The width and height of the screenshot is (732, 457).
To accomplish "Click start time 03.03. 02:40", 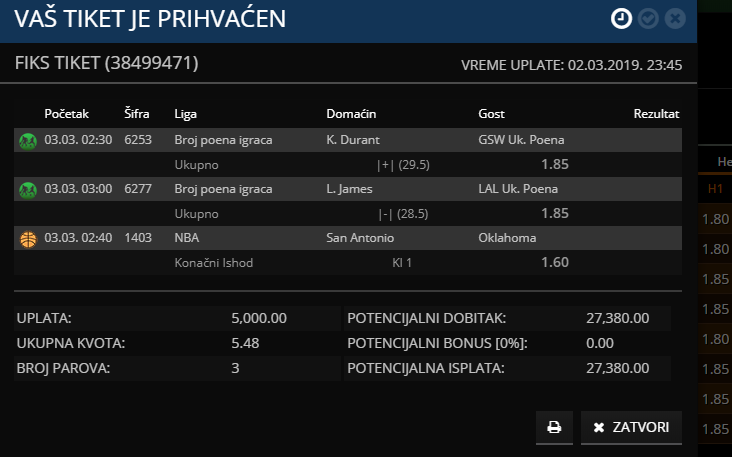I will tap(78, 238).
